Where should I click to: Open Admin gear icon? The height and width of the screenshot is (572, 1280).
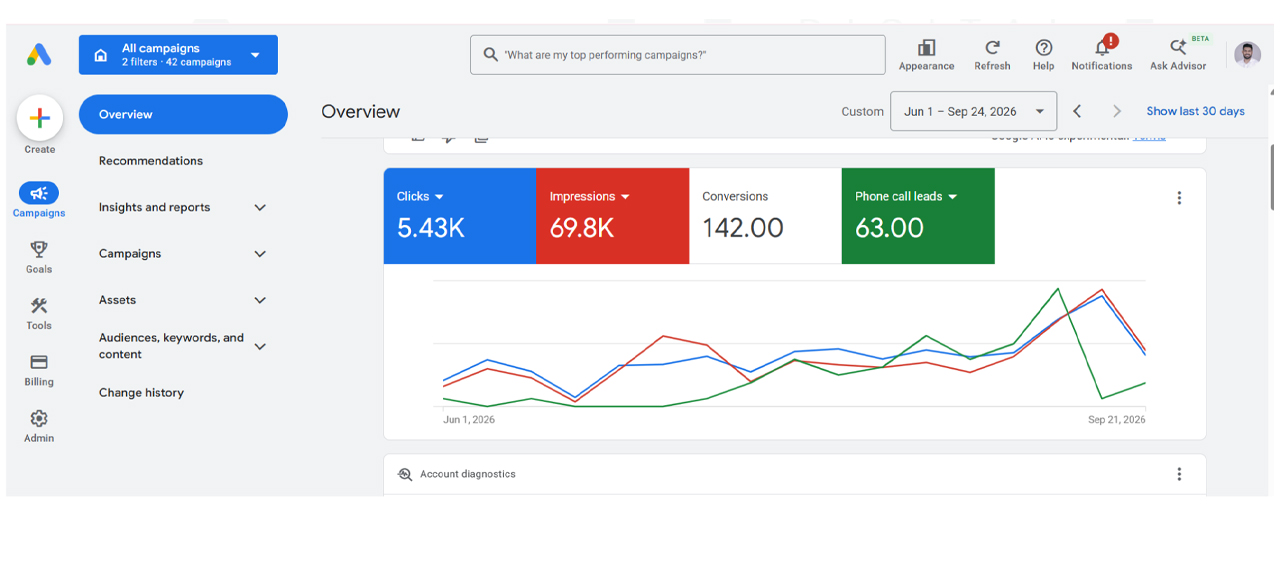click(x=39, y=418)
